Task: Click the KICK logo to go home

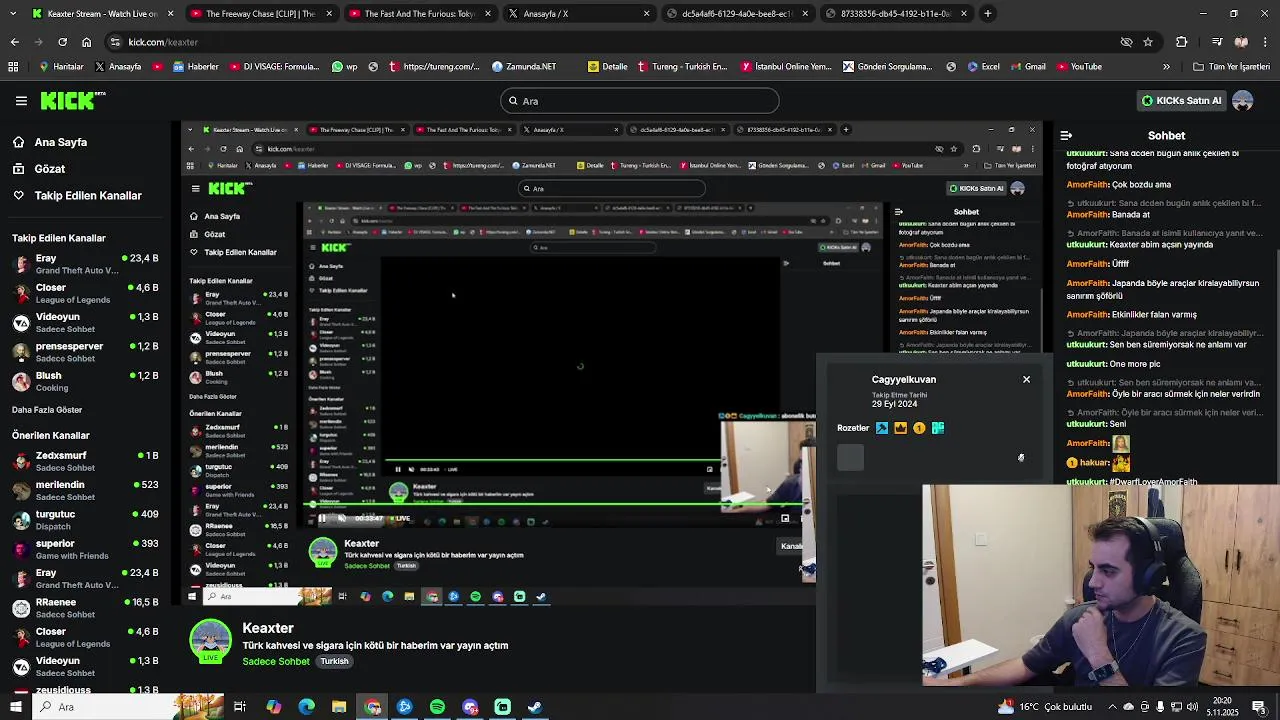Action: click(72, 100)
